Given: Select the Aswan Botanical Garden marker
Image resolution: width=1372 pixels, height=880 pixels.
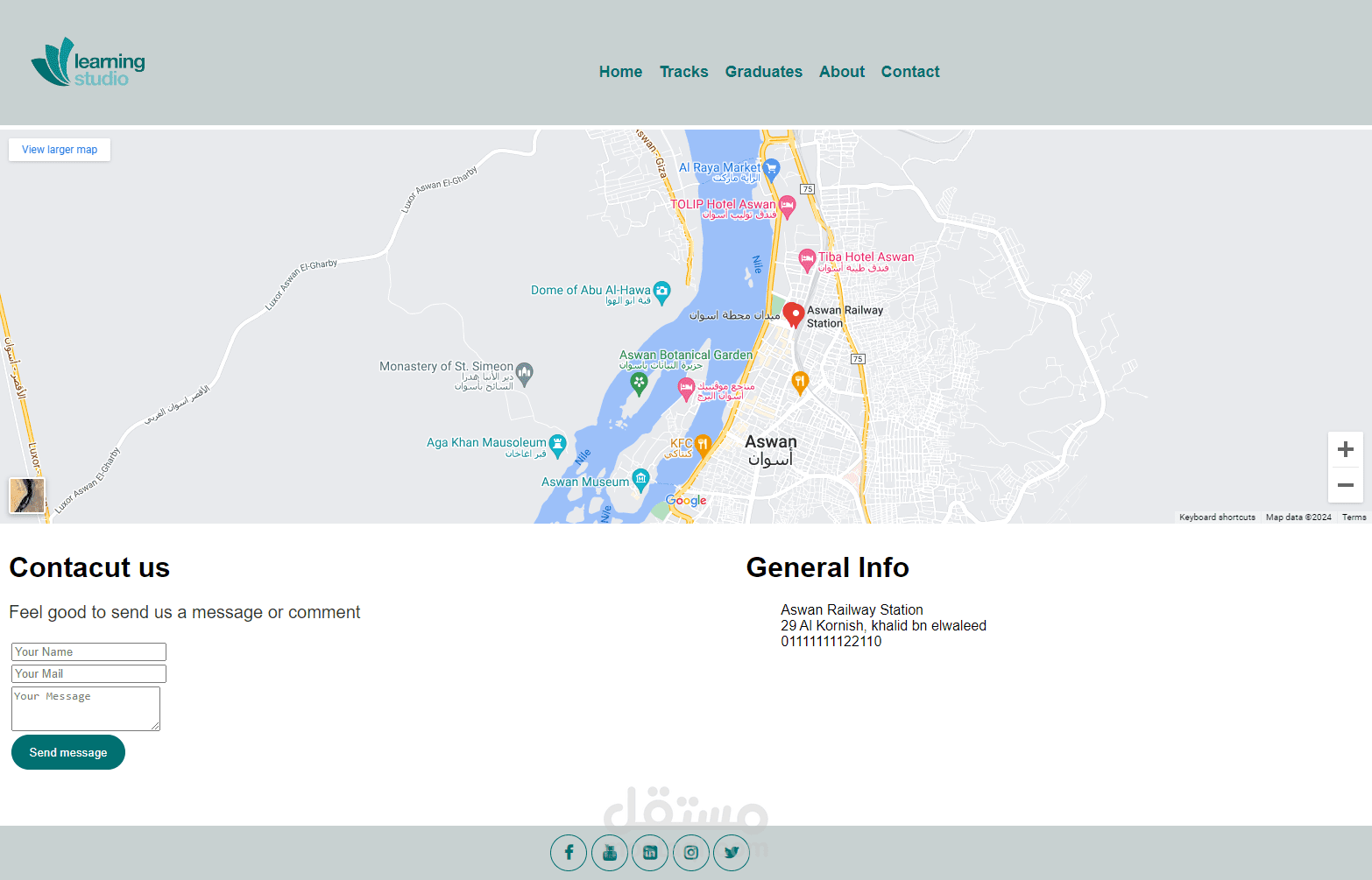Looking at the screenshot, I should tap(639, 383).
